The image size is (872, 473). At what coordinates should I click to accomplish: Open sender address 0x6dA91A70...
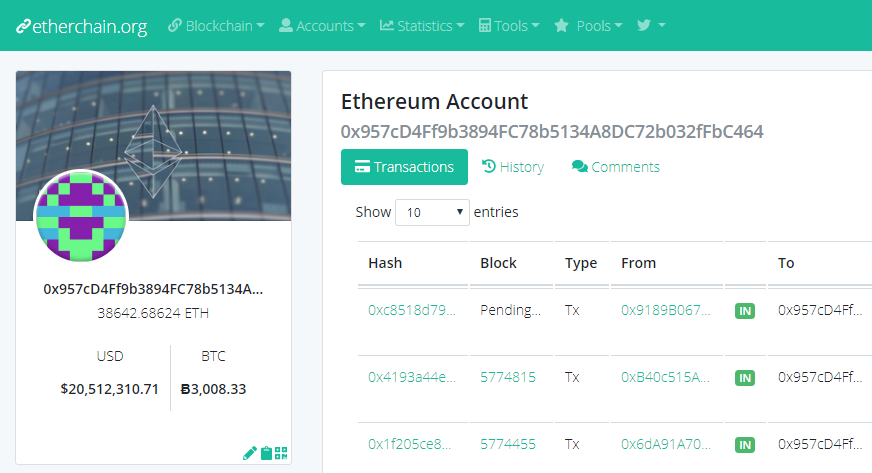click(x=666, y=444)
